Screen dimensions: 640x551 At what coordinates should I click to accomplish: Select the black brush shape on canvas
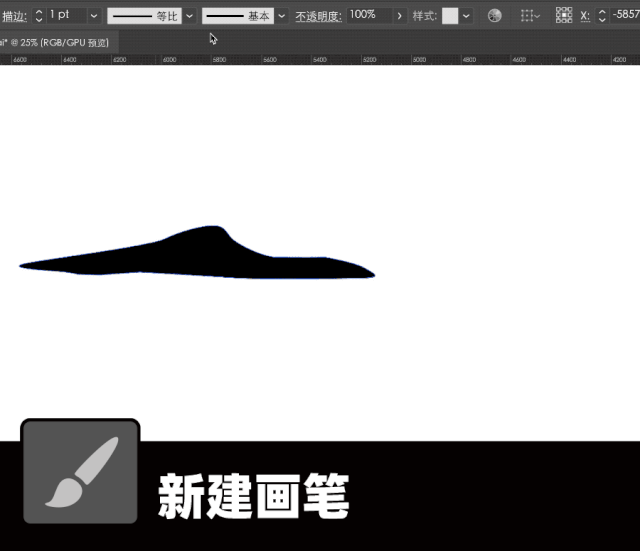pos(200,256)
